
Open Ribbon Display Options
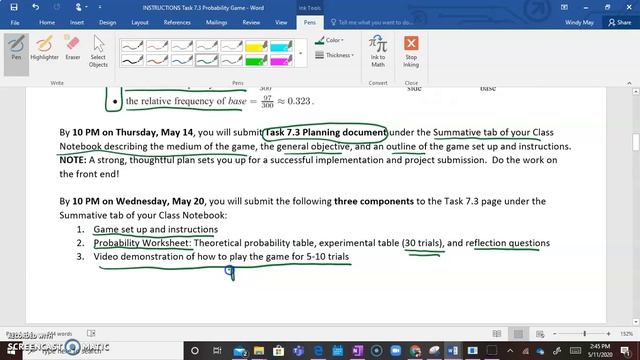tap(564, 7)
